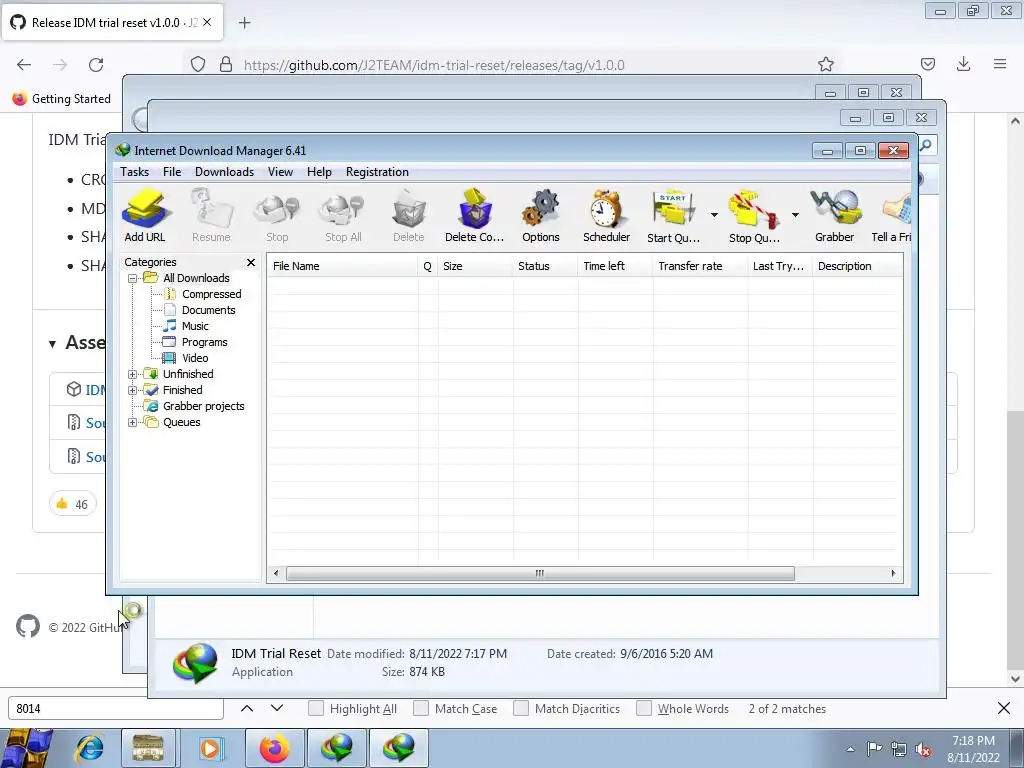Select the Compressed category
This screenshot has width=1024, height=768.
coord(212,294)
